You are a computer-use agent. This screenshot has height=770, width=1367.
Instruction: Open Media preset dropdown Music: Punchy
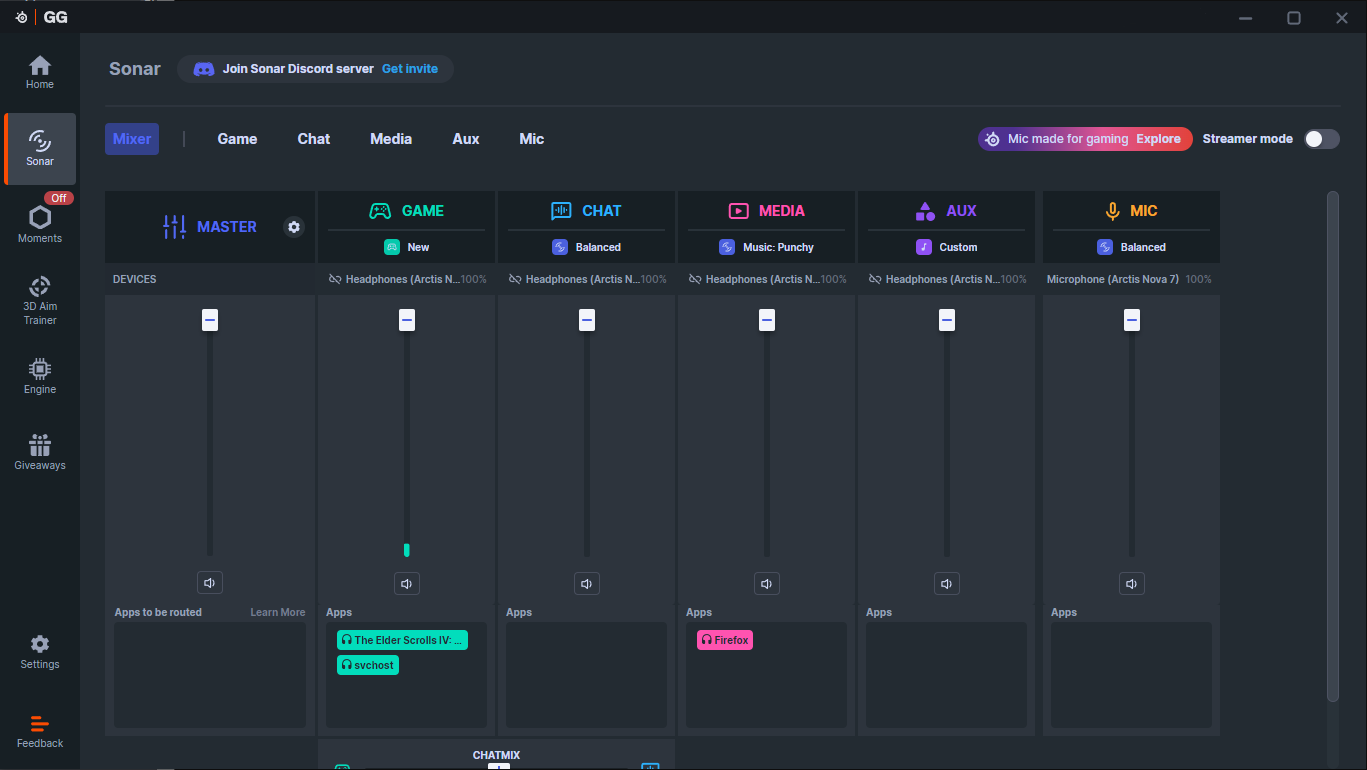tap(767, 247)
